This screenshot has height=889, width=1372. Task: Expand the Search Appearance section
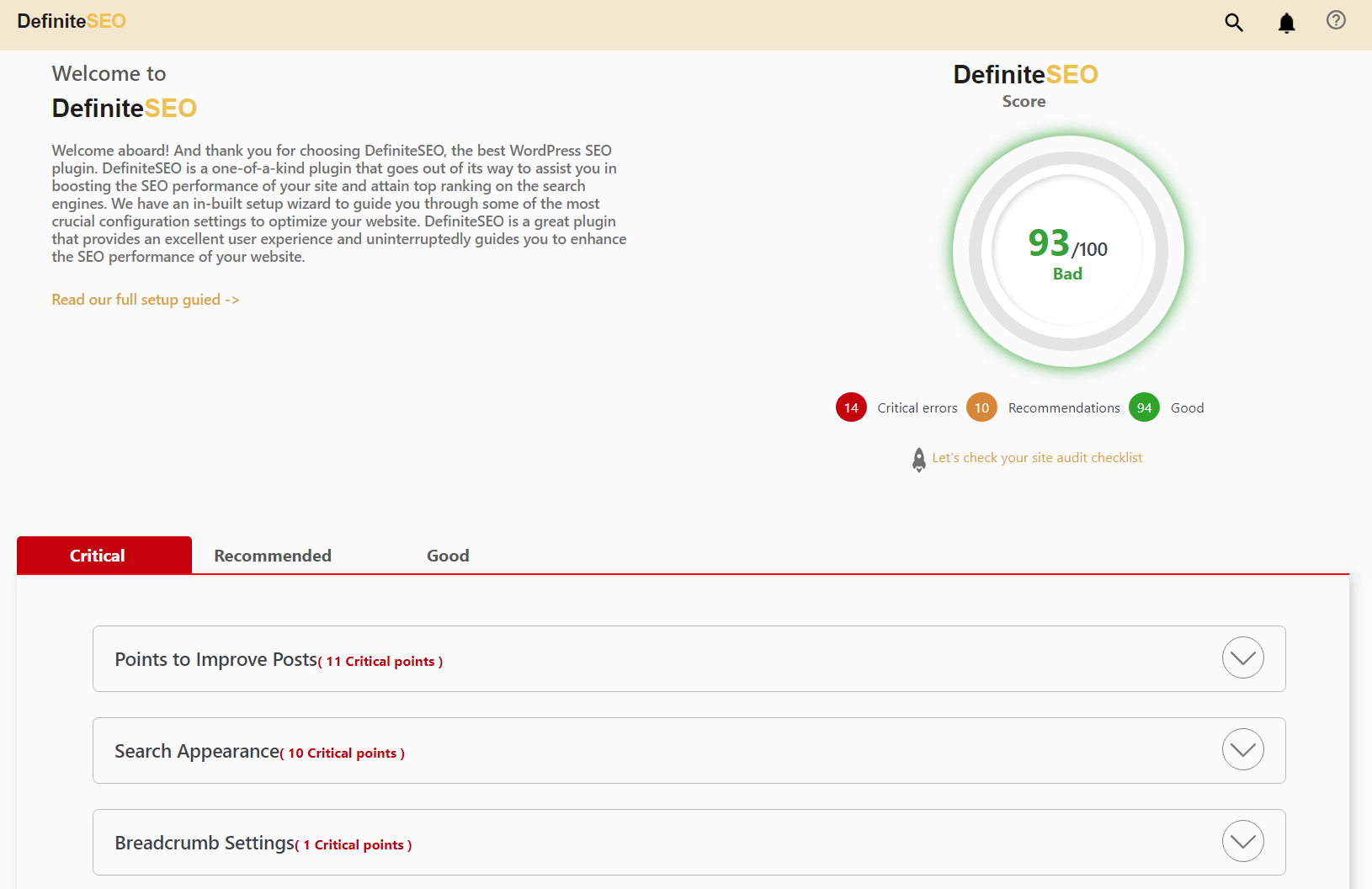[1243, 749]
